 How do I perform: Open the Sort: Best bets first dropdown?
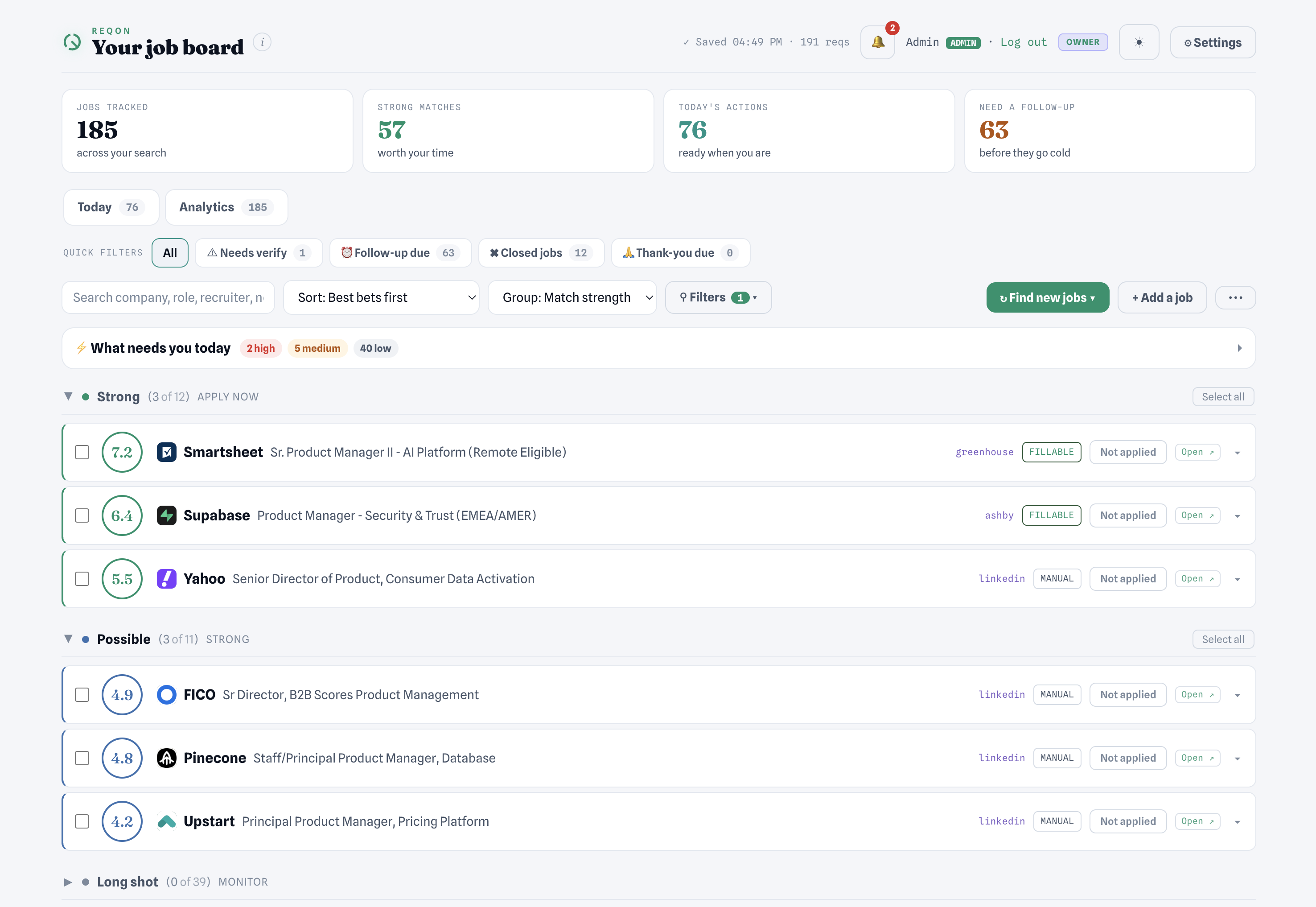(x=381, y=297)
